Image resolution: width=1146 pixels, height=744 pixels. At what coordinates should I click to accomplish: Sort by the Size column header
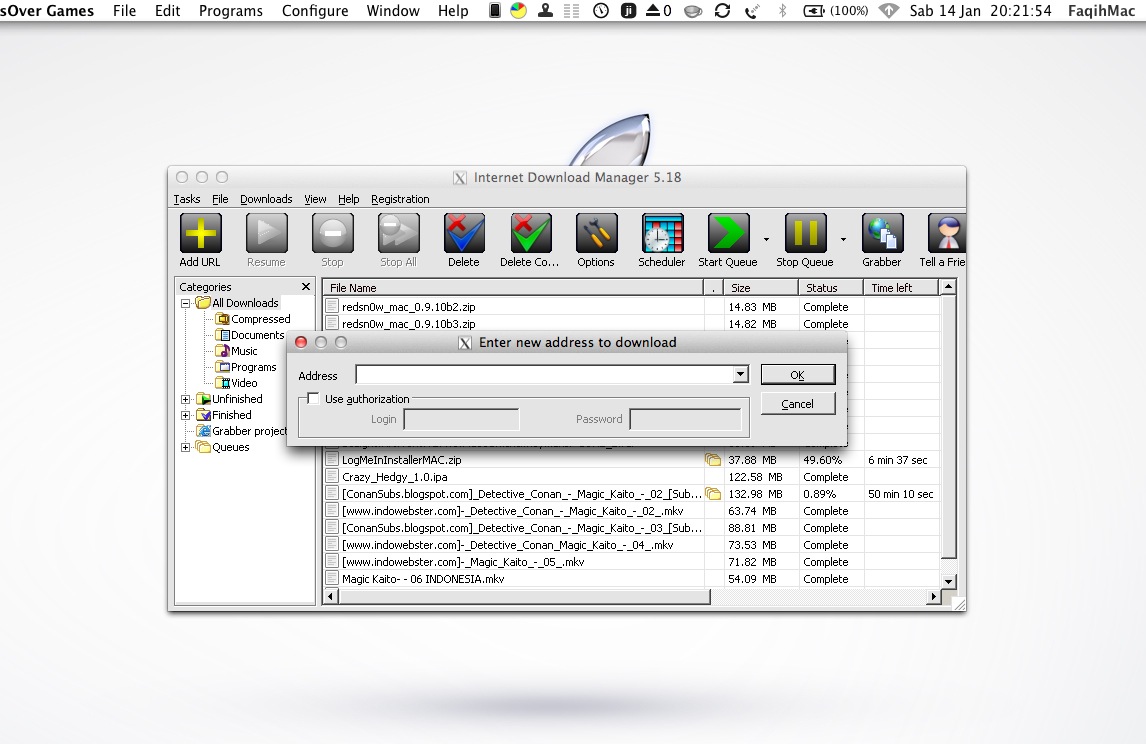pos(760,288)
